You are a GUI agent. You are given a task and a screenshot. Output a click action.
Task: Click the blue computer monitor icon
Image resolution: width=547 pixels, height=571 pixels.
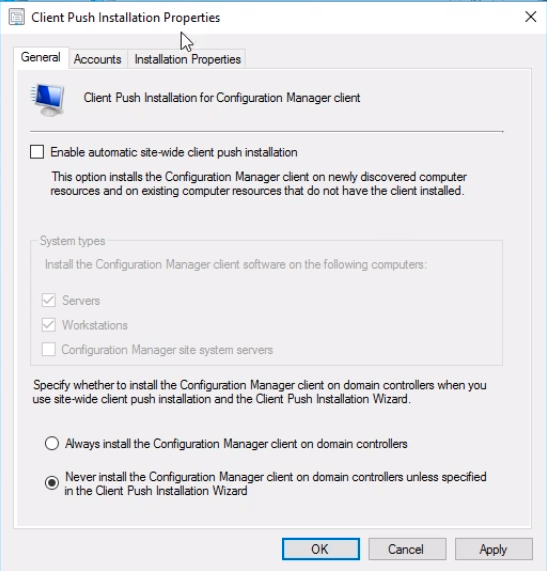point(48,100)
